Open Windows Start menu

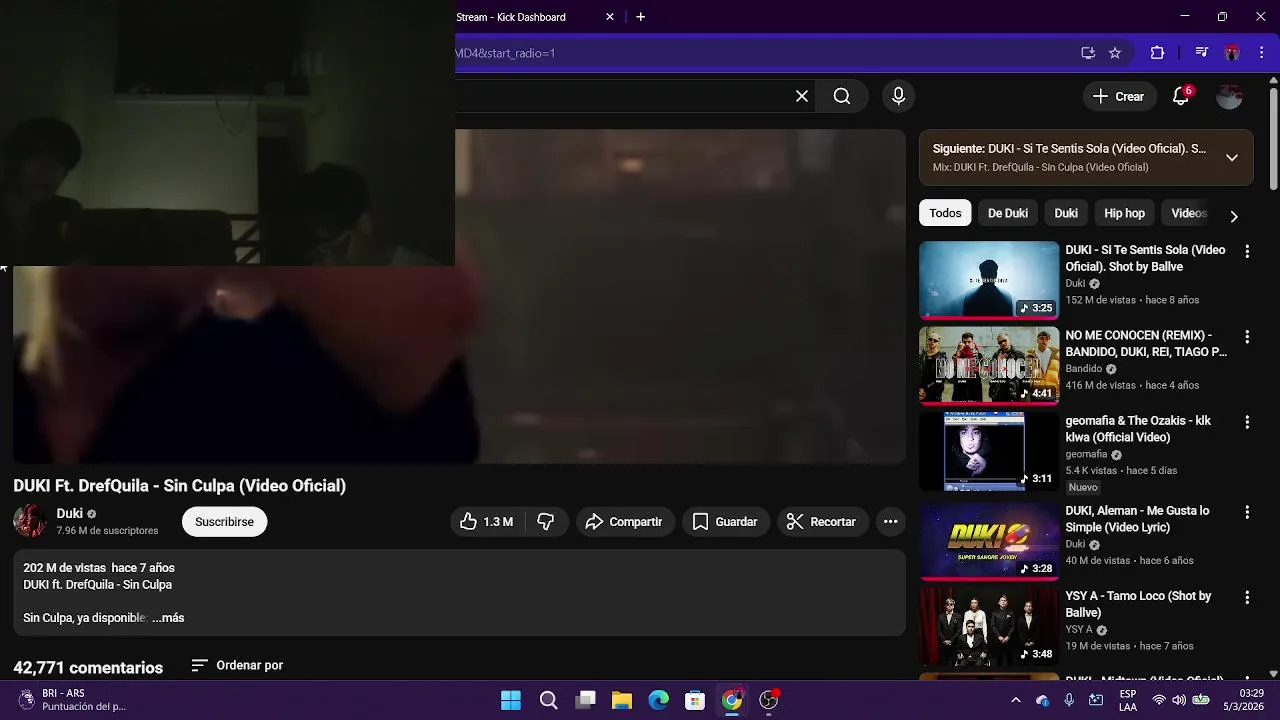[511, 700]
